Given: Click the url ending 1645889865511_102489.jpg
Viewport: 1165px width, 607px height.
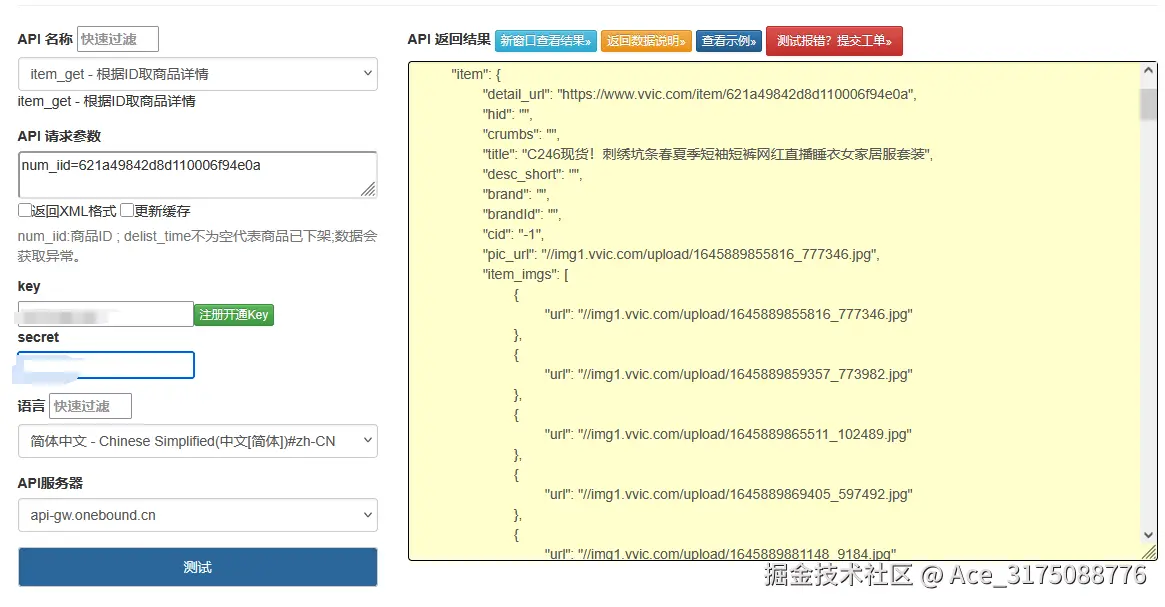Looking at the screenshot, I should coord(728,434).
